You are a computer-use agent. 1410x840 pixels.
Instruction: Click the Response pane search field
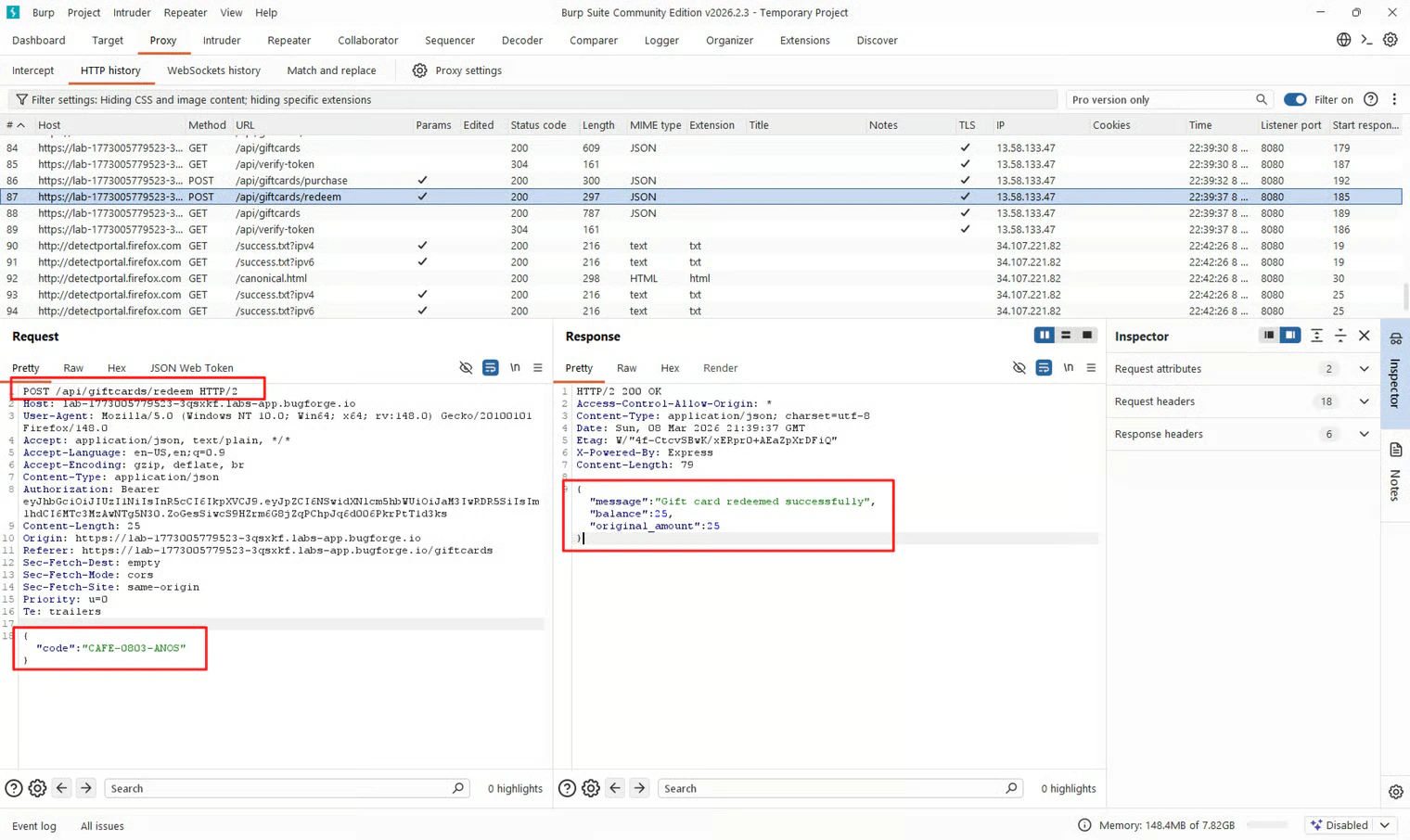[x=839, y=788]
